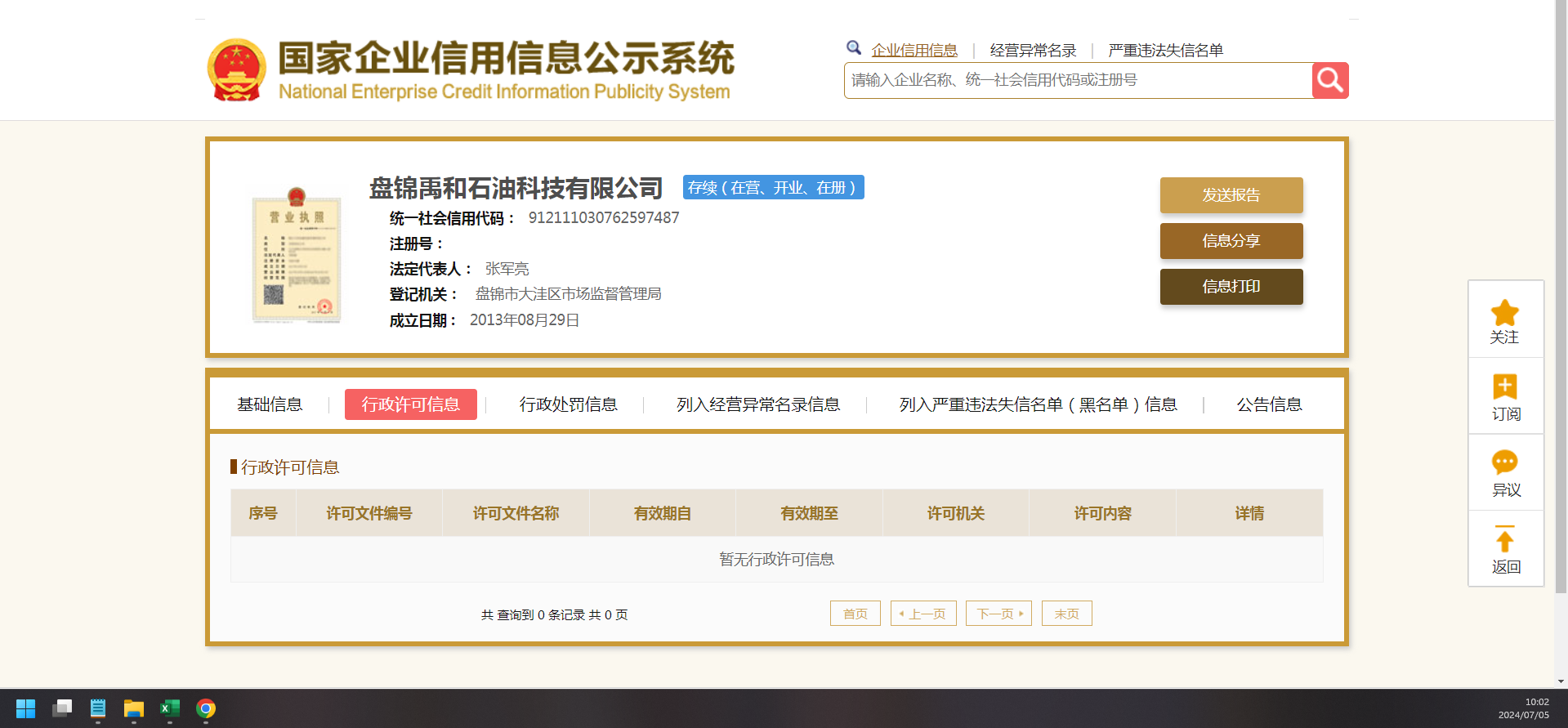Click the 信息打印 button

pyautogui.click(x=1231, y=287)
